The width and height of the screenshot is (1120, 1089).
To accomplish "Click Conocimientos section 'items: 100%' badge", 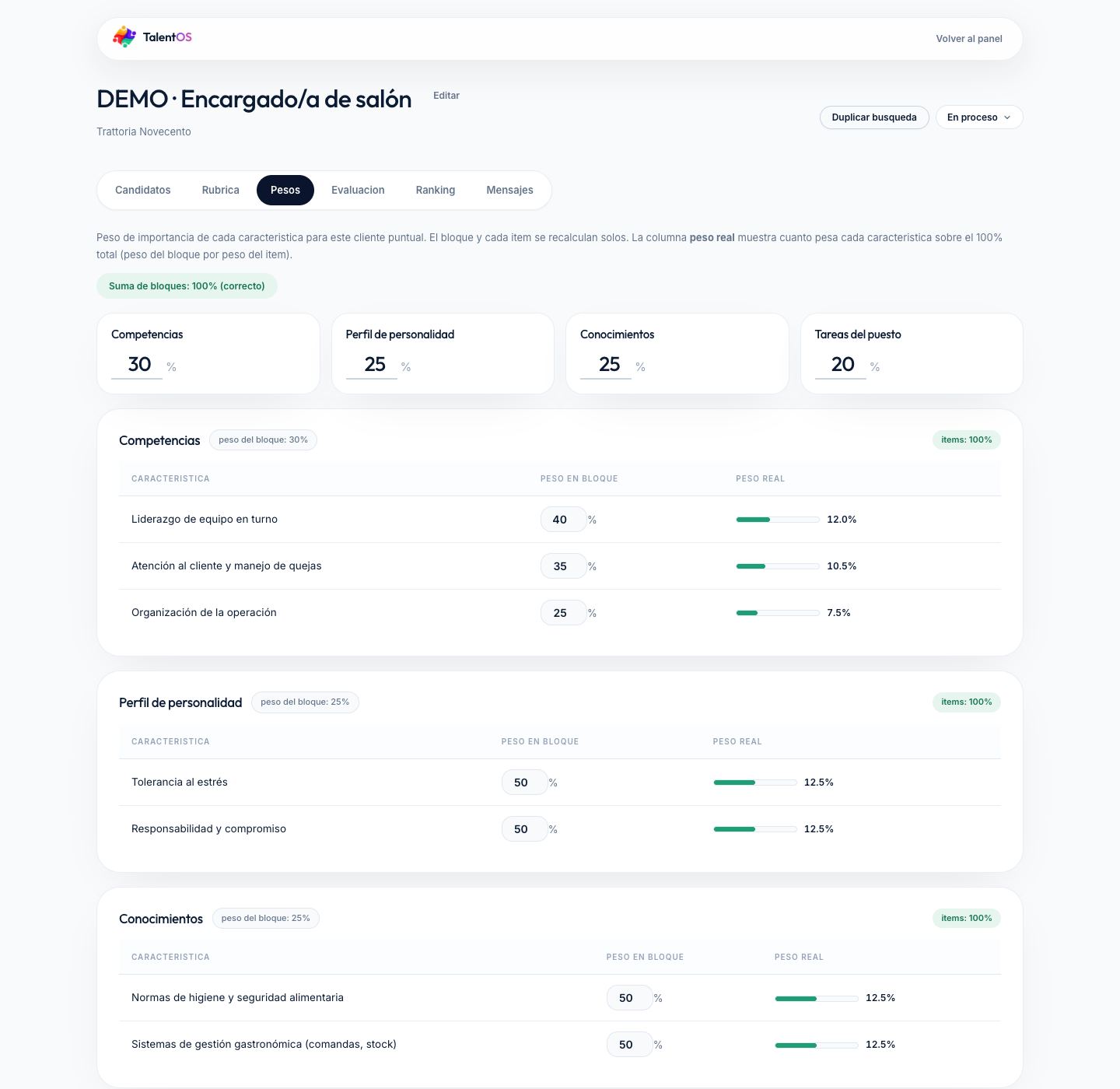I will click(x=967, y=919).
